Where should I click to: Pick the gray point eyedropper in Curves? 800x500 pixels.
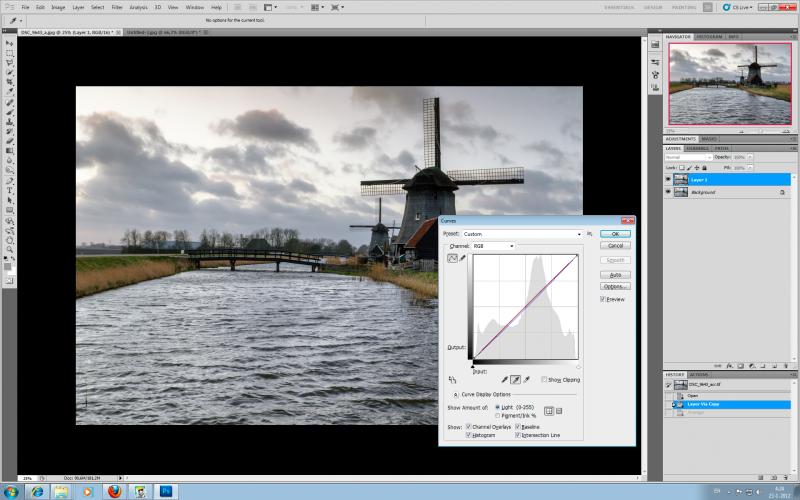point(515,380)
